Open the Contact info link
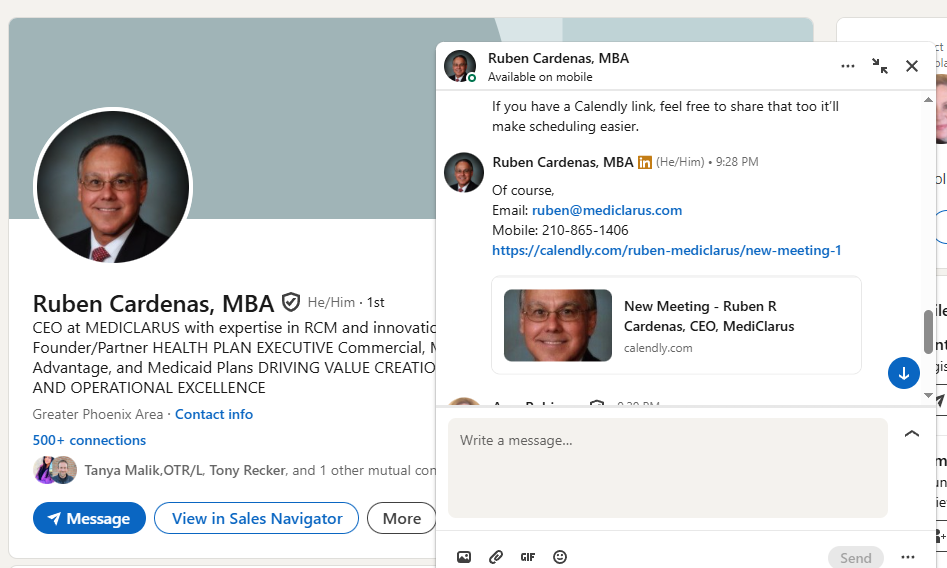Screen dimensions: 947x568 (214, 414)
